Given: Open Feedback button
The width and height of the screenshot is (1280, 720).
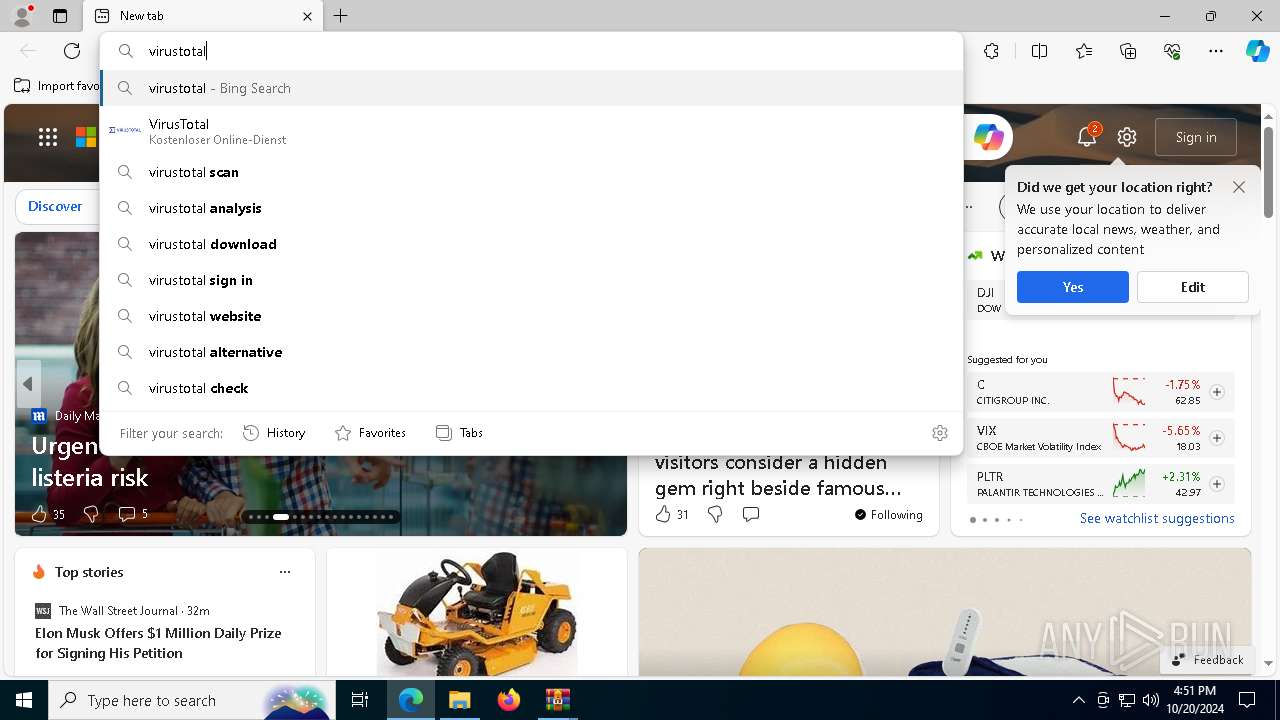Looking at the screenshot, I should [x=1206, y=659].
